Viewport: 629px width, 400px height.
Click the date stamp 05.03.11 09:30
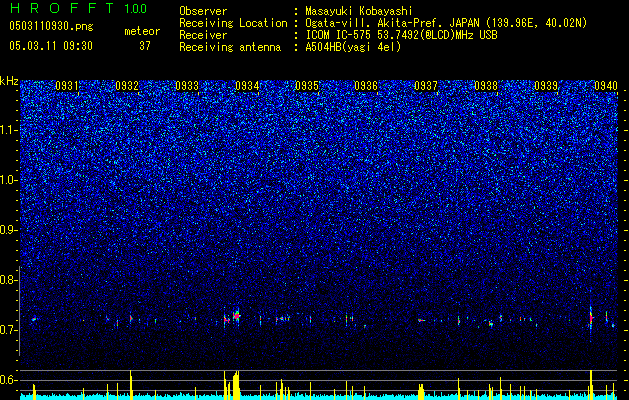point(51,46)
